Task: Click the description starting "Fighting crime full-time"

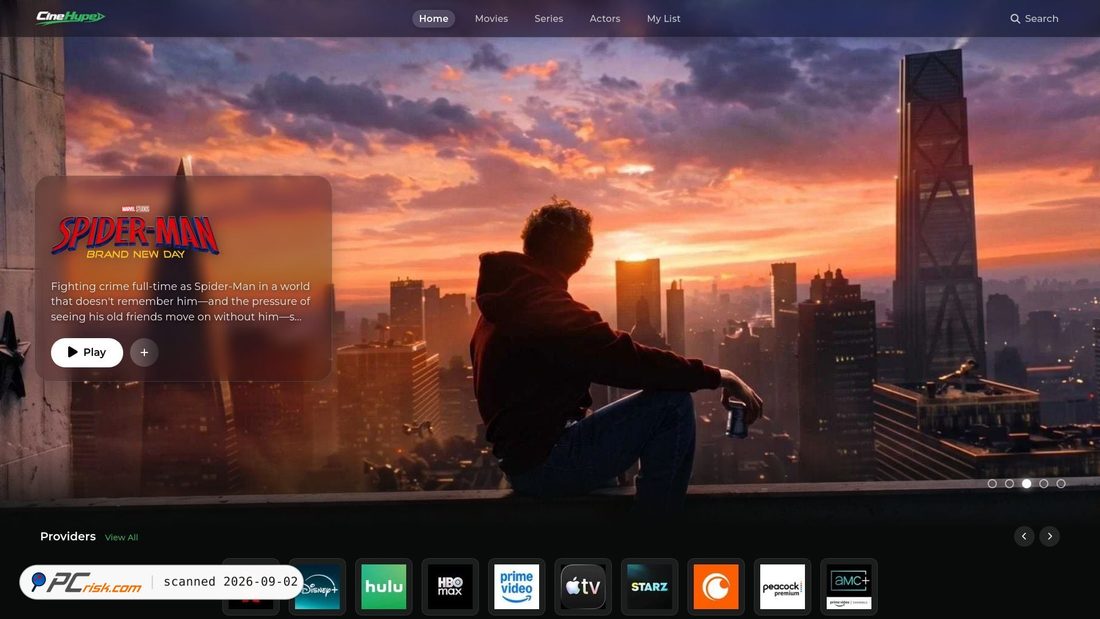Action: 180,301
